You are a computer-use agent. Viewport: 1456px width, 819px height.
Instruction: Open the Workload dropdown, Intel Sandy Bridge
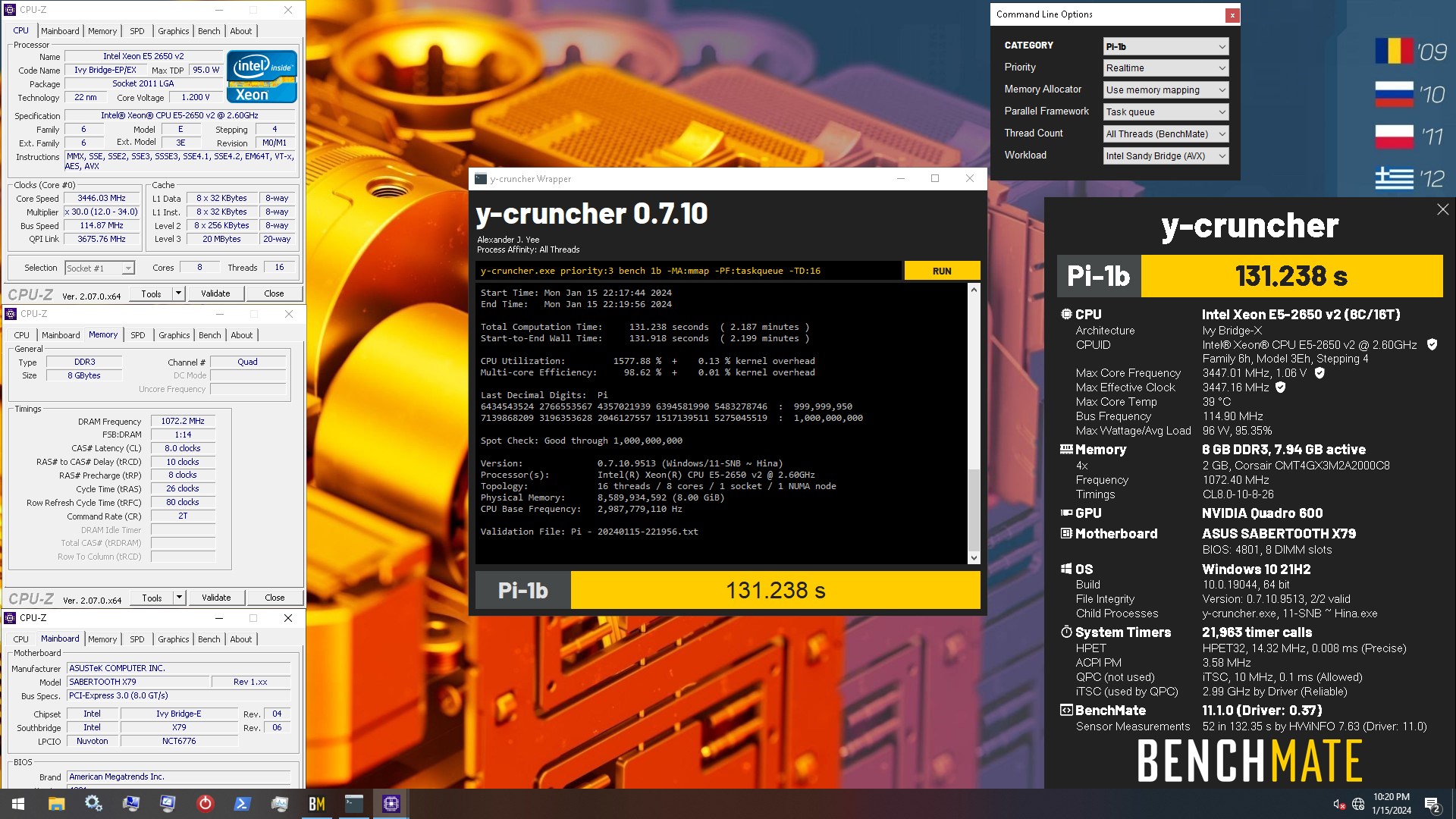(1166, 156)
